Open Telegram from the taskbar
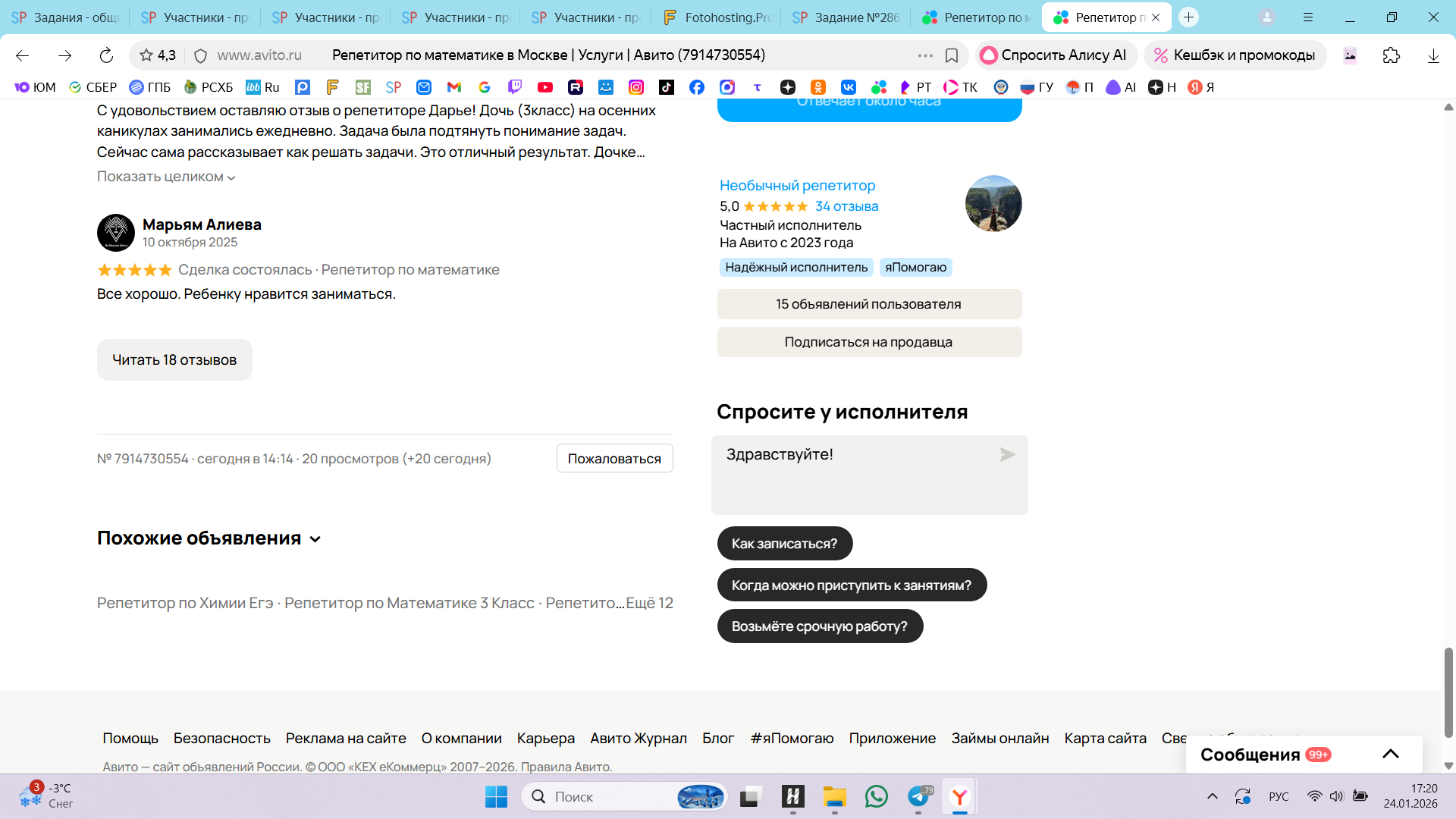Image resolution: width=1456 pixels, height=819 pixels. [x=918, y=796]
